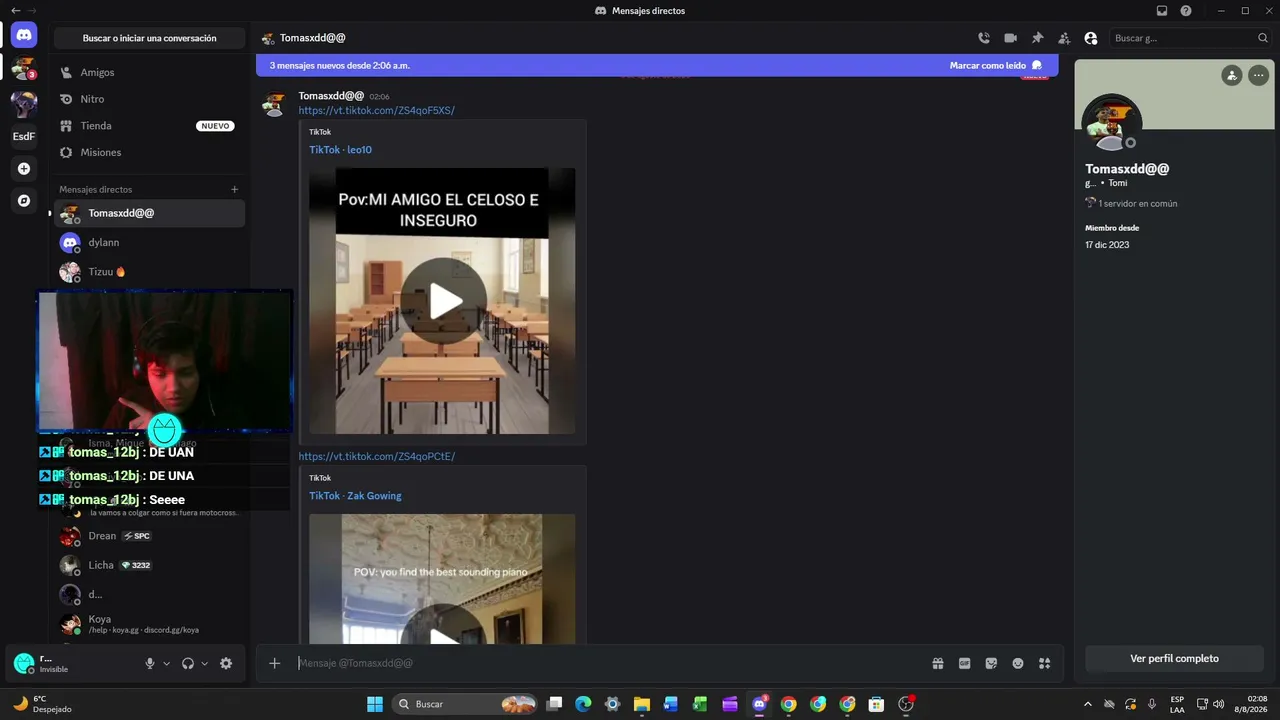Open the Drean direct message
The image size is (1280, 720).
[x=150, y=536]
